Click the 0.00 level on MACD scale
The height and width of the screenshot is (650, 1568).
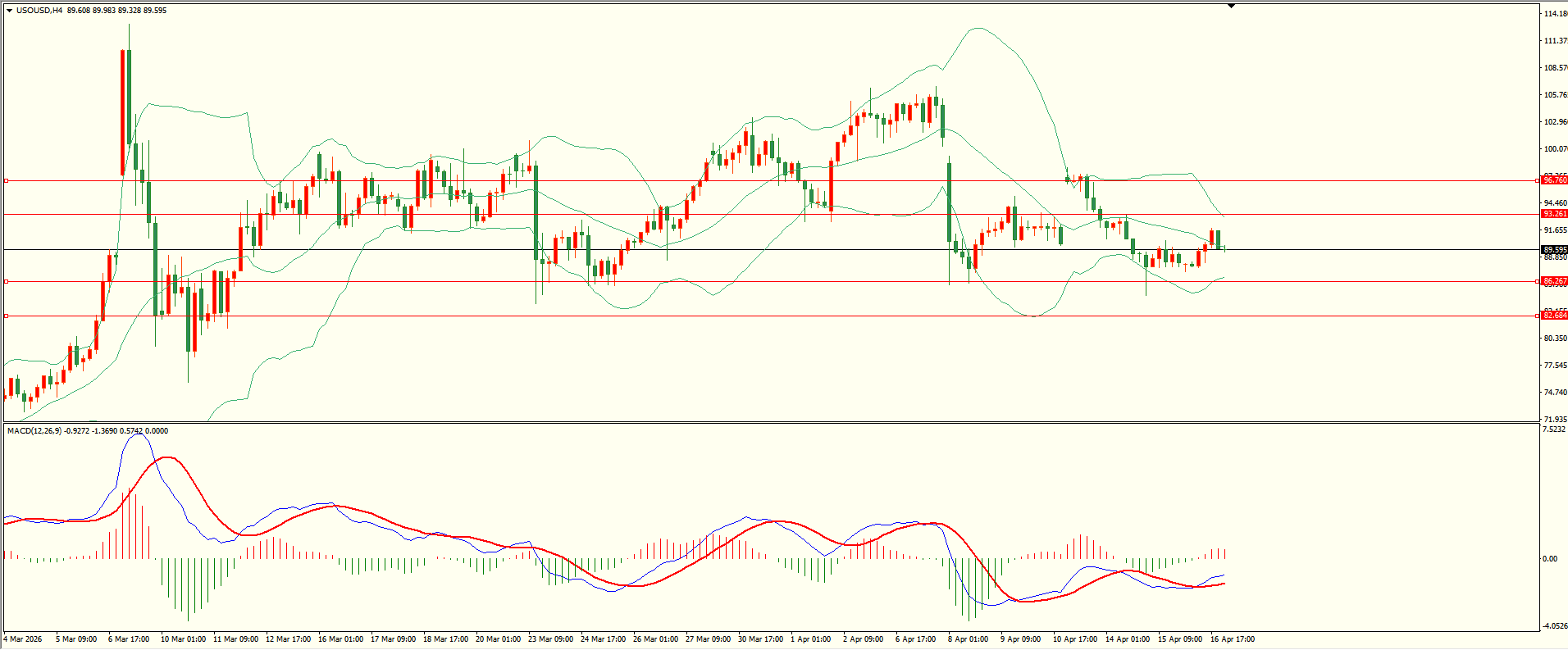1549,559
